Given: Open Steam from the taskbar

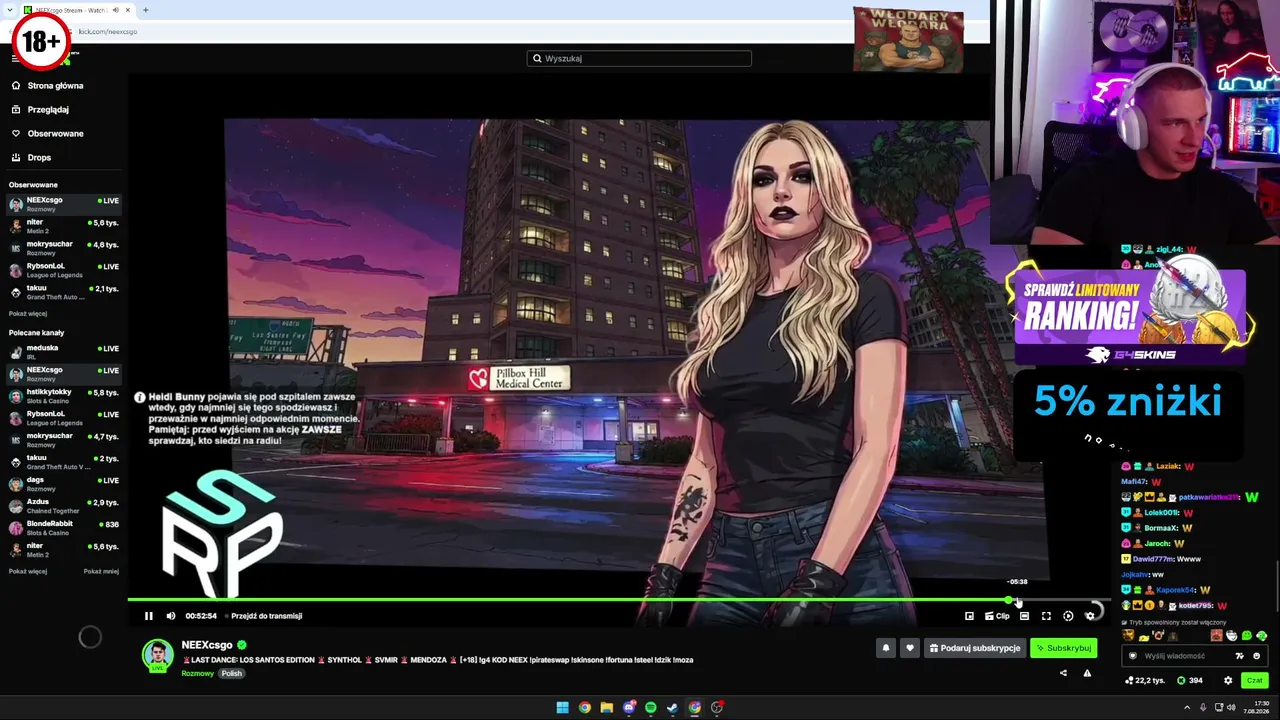Looking at the screenshot, I should [x=673, y=708].
